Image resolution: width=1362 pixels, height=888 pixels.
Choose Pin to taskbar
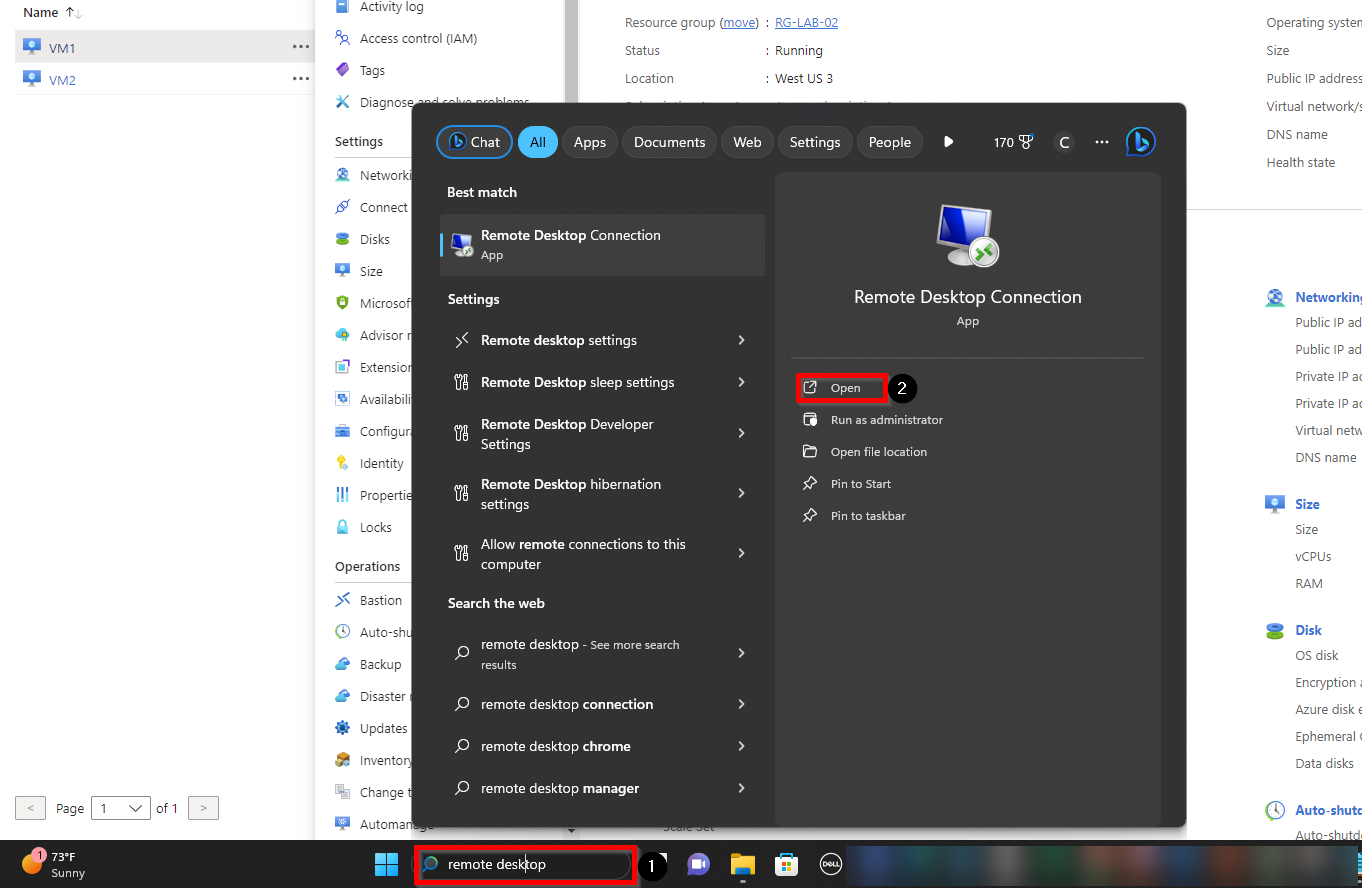854,516
